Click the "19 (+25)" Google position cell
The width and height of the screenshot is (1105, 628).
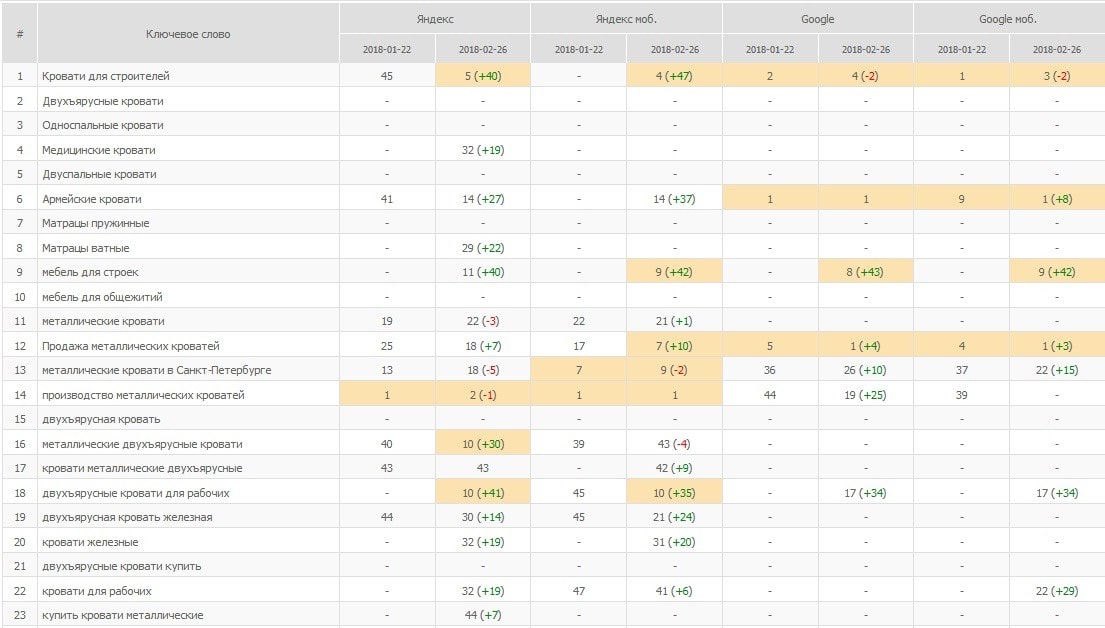tap(865, 395)
